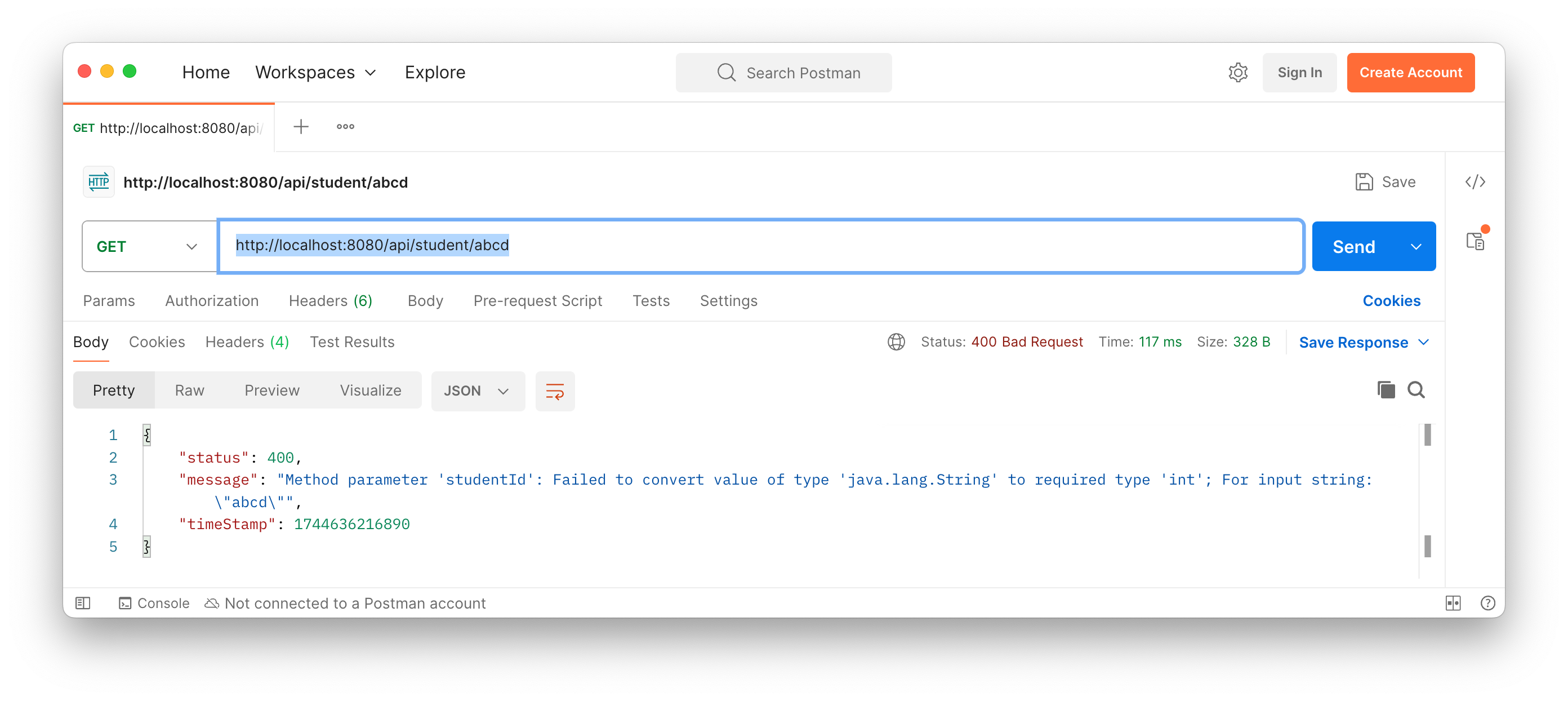
Task: Toggle the two-pane view layout icon
Action: coord(1453,603)
